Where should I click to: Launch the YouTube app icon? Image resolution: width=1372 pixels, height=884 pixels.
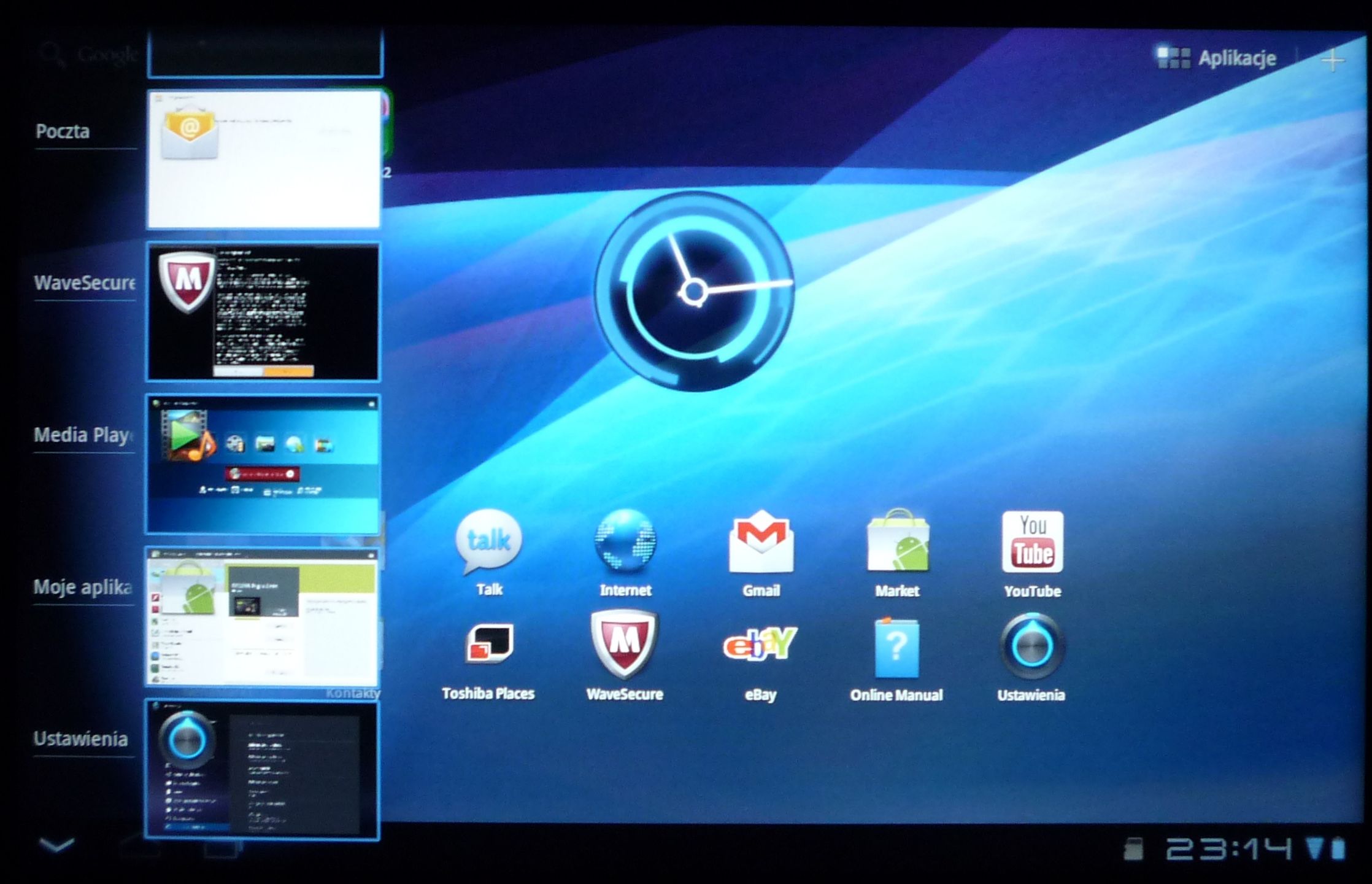point(1033,542)
